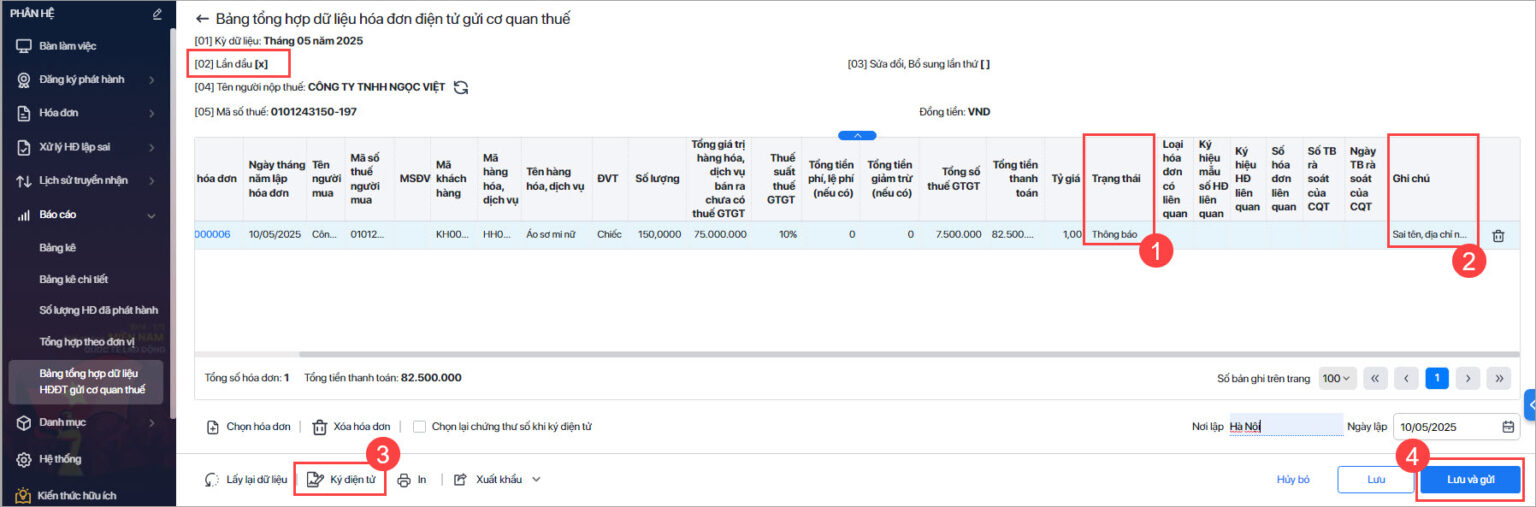Open the calendar picker for Ngày lập
This screenshot has width=1536, height=507.
click(x=1508, y=427)
